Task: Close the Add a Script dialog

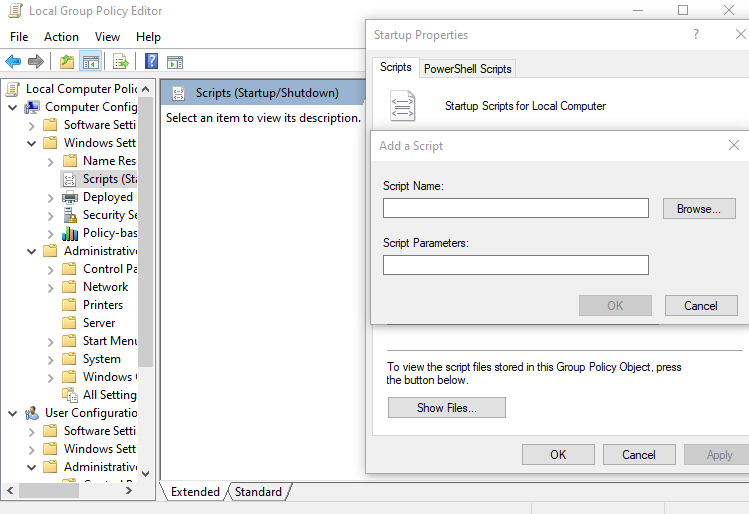Action: point(734,145)
